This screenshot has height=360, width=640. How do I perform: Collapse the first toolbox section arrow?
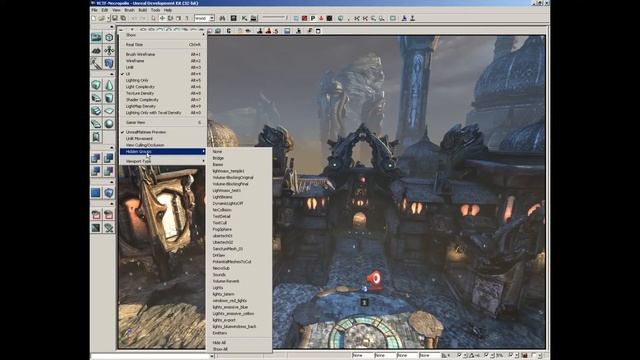(x=112, y=27)
